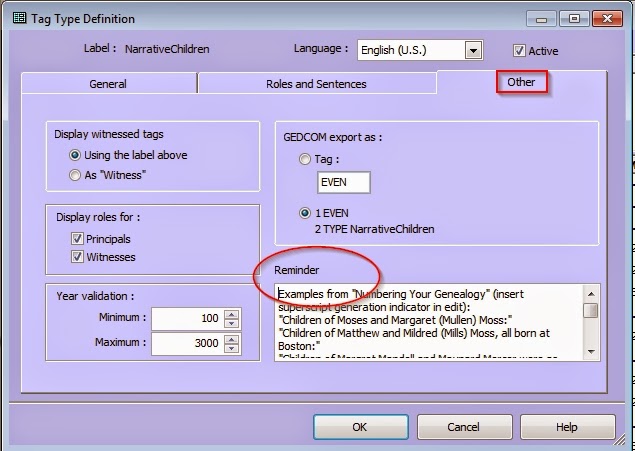
Task: Select 'Using the label above' radio option
Action: click(75, 155)
